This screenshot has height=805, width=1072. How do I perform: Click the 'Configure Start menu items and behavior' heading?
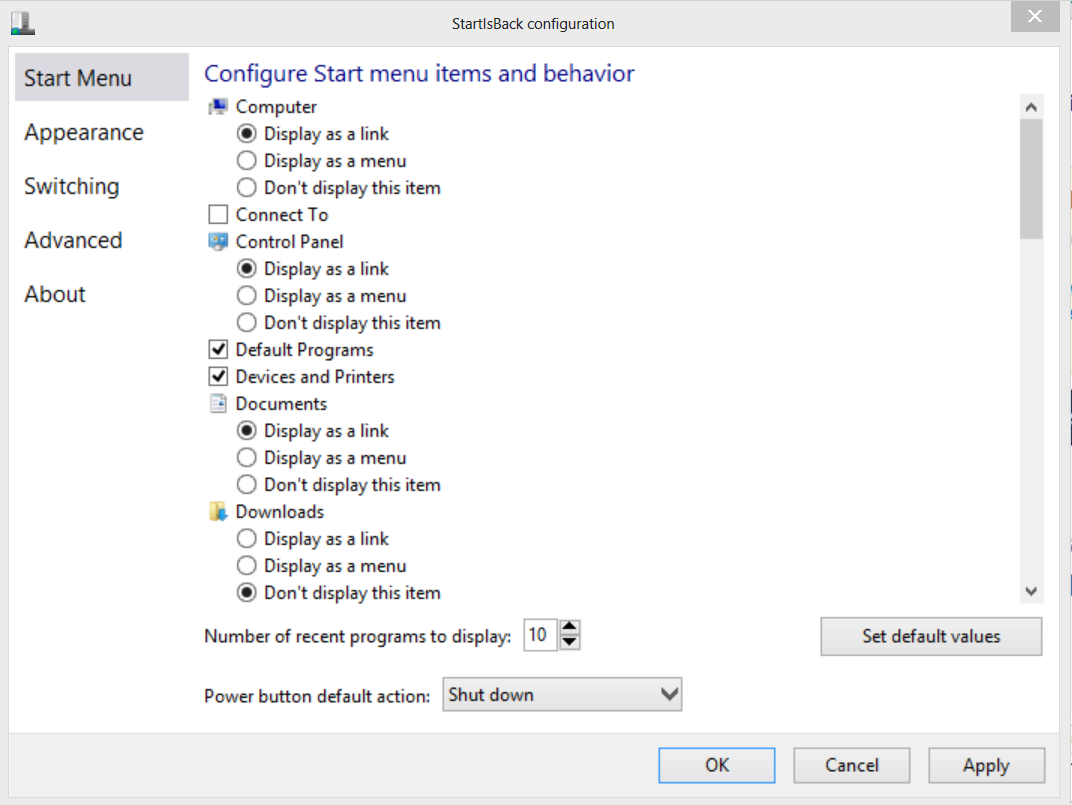tap(419, 73)
